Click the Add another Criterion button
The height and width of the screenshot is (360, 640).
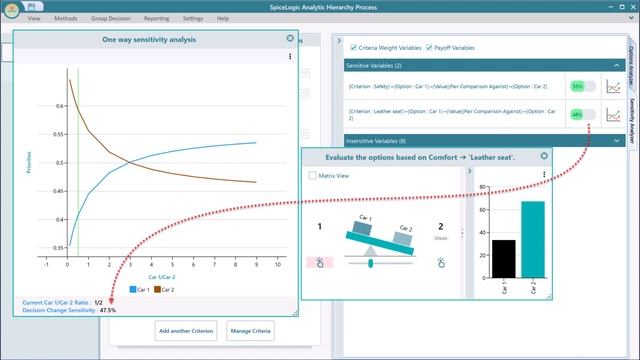186,331
